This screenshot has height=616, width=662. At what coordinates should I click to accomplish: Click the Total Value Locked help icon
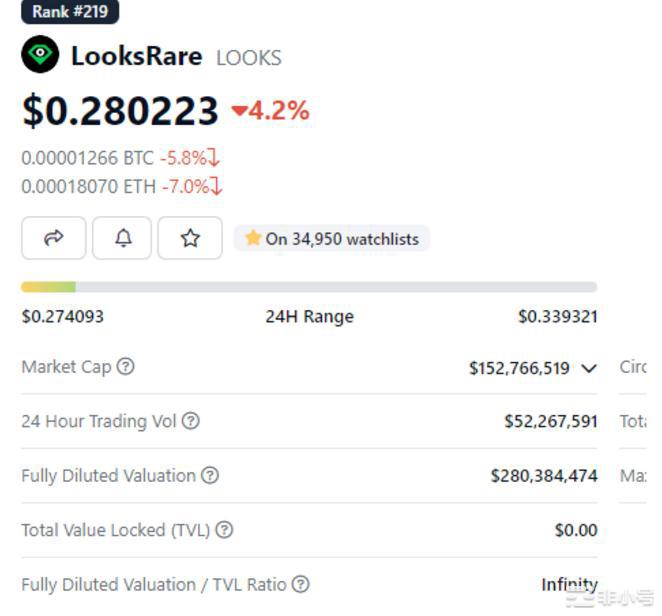point(224,530)
